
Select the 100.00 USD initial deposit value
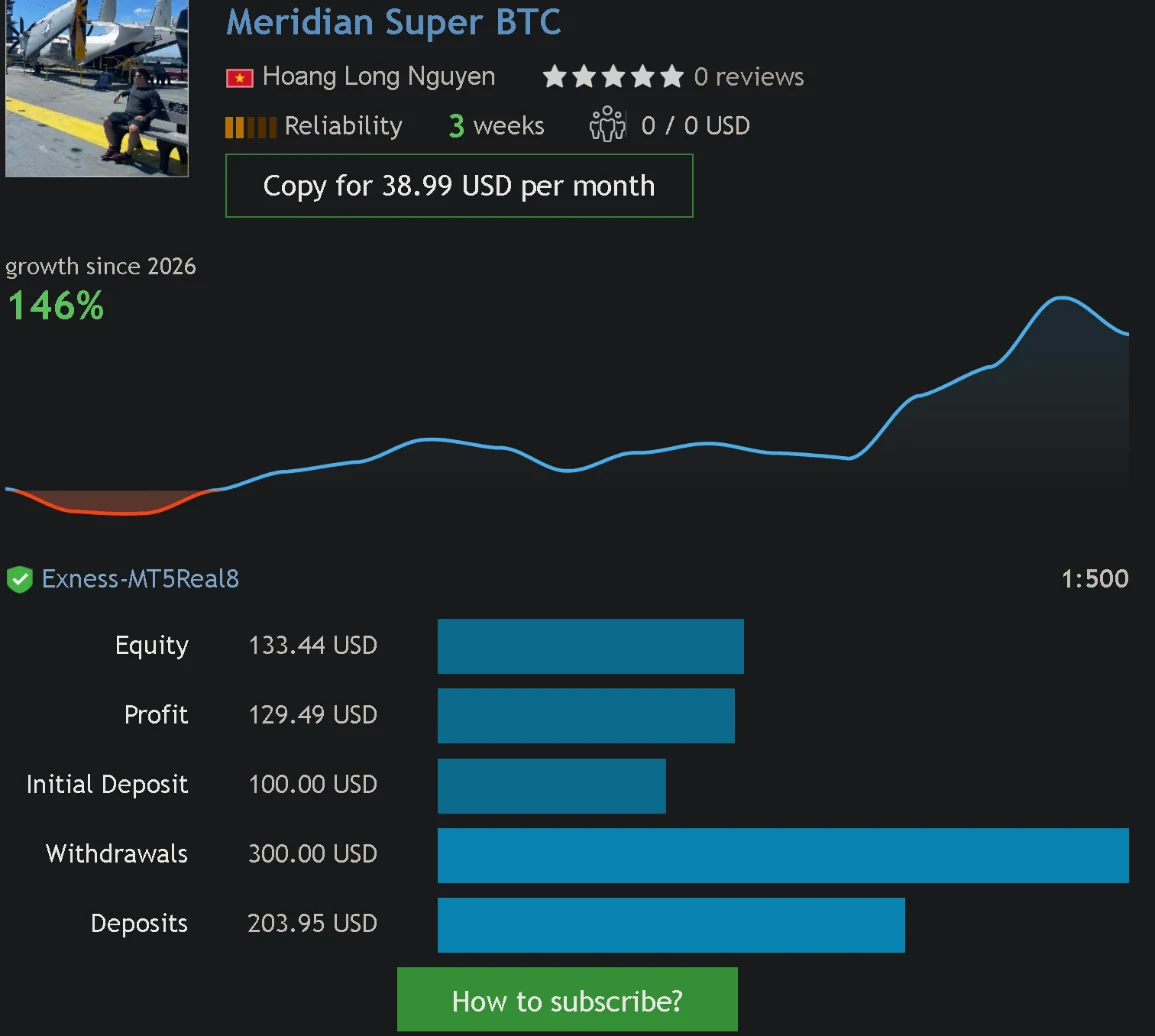[313, 784]
